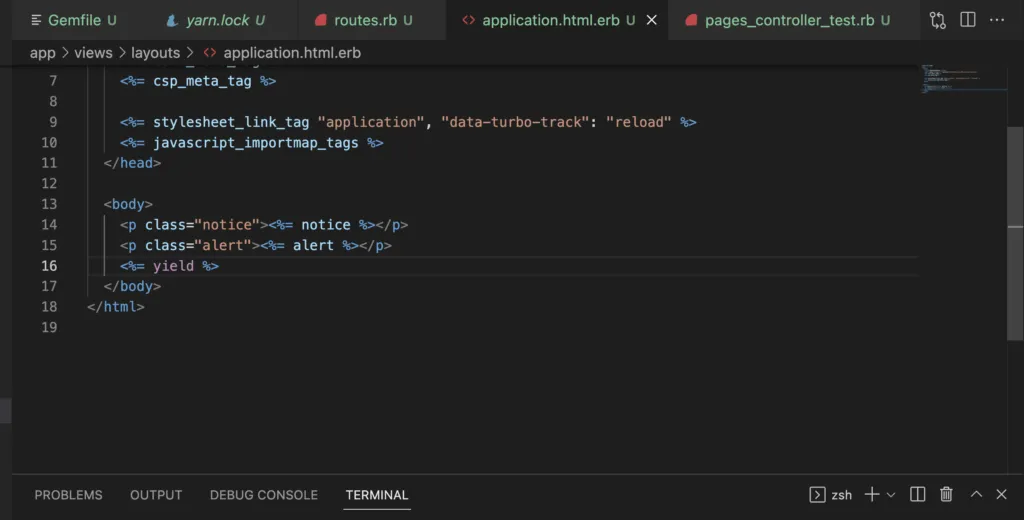Open the launch profile dropdown arrow
Image resolution: width=1024 pixels, height=520 pixels.
coord(891,495)
